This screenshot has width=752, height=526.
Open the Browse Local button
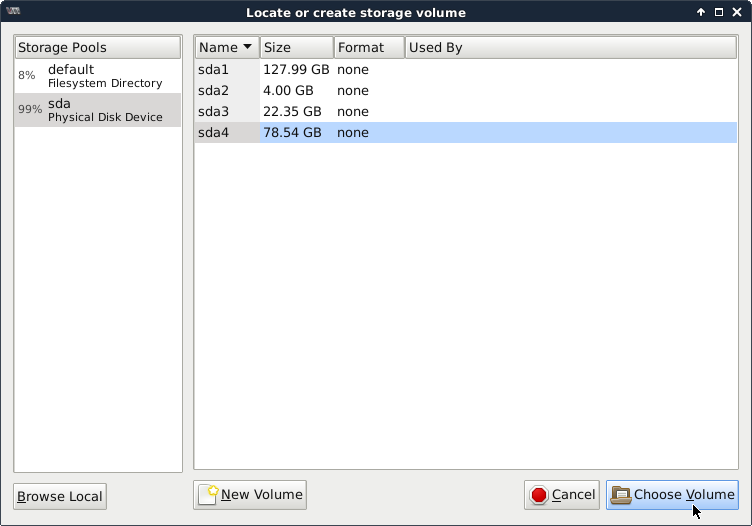click(x=60, y=497)
